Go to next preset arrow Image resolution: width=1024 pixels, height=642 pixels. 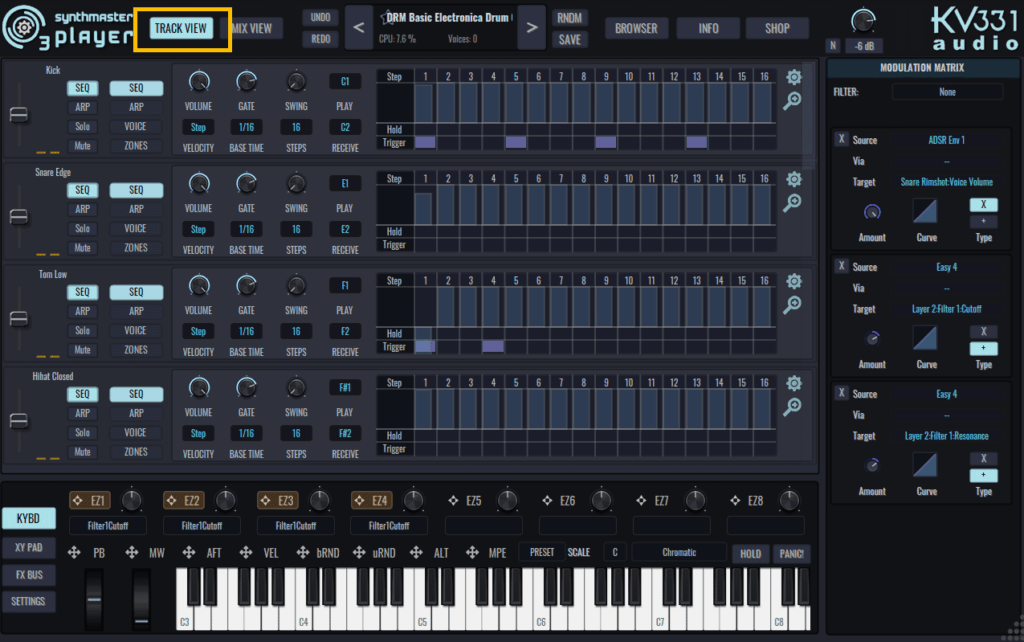point(532,27)
